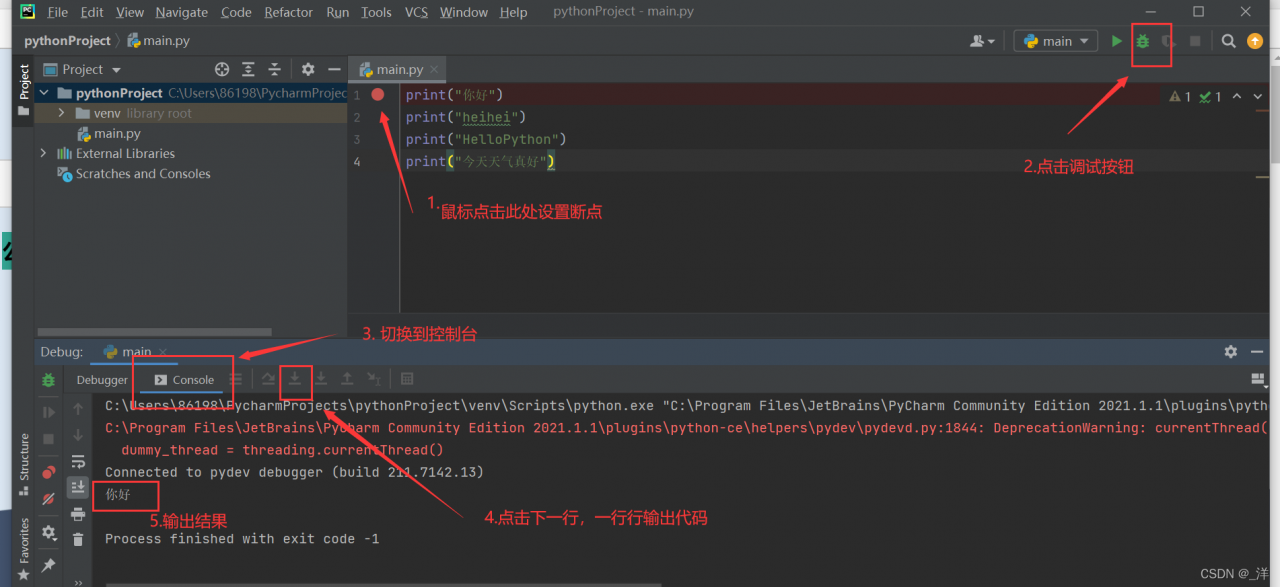This screenshot has width=1280, height=587.
Task: Print console output printer icon
Action: [x=78, y=513]
